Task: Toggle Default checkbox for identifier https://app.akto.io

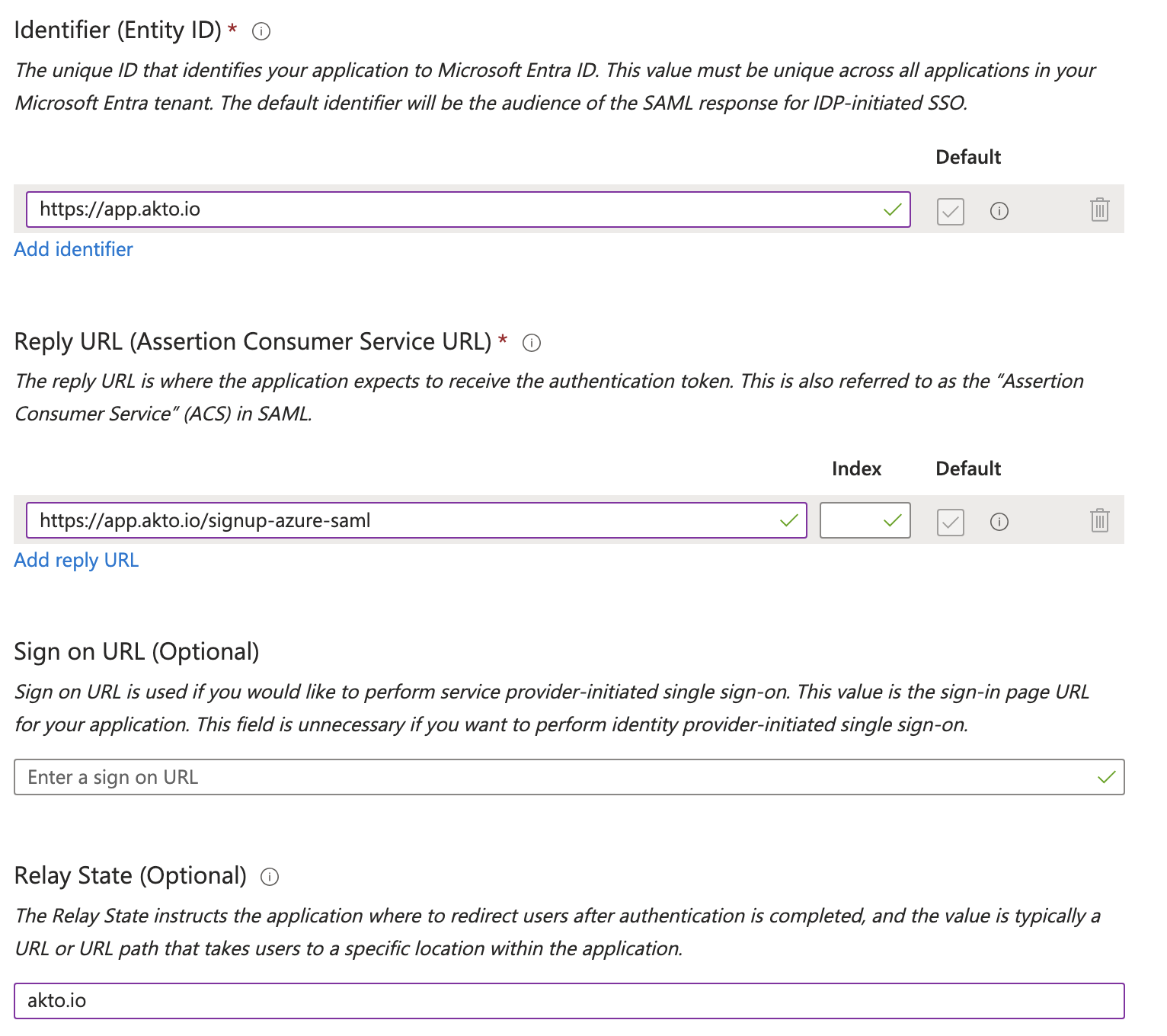Action: (951, 212)
